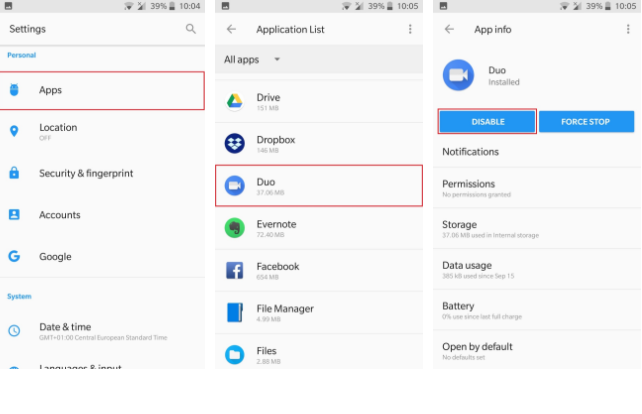This screenshot has width=642, height=414.
Task: Click the DISABLE button for Duo
Action: click(487, 122)
